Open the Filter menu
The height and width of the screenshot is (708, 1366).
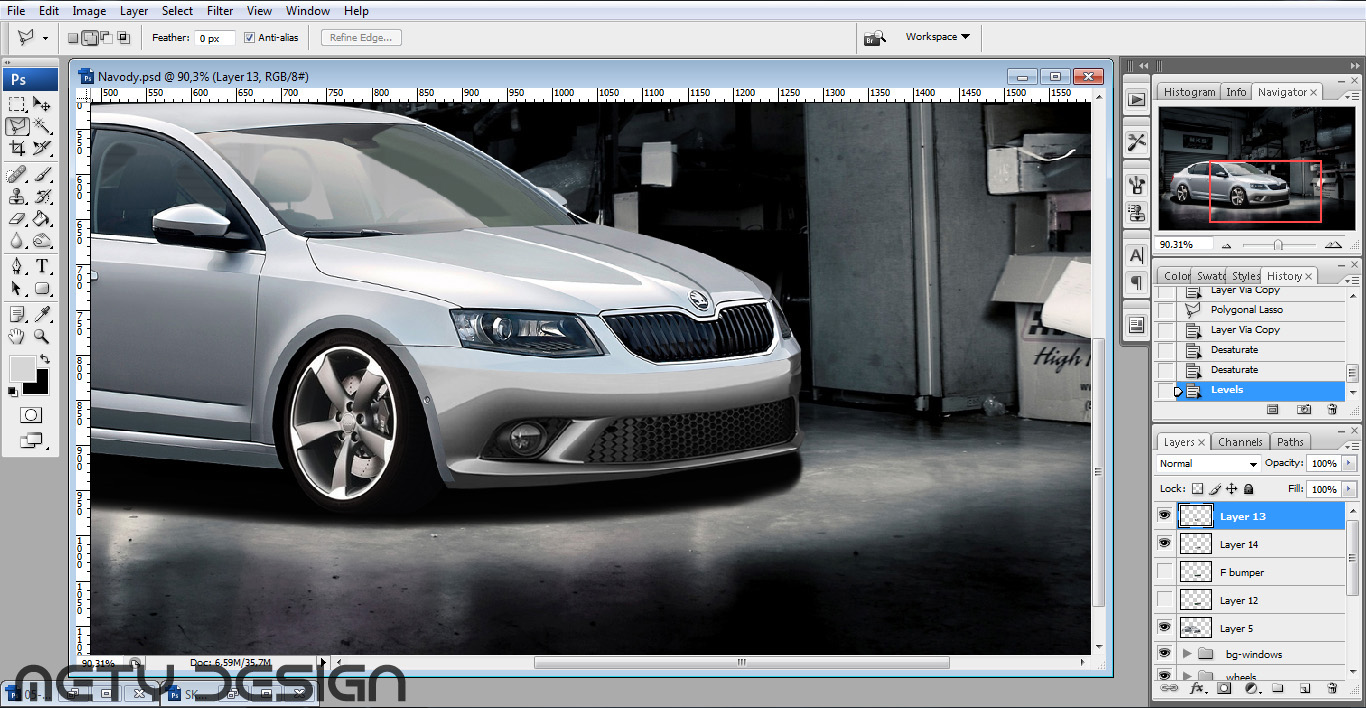[x=220, y=11]
